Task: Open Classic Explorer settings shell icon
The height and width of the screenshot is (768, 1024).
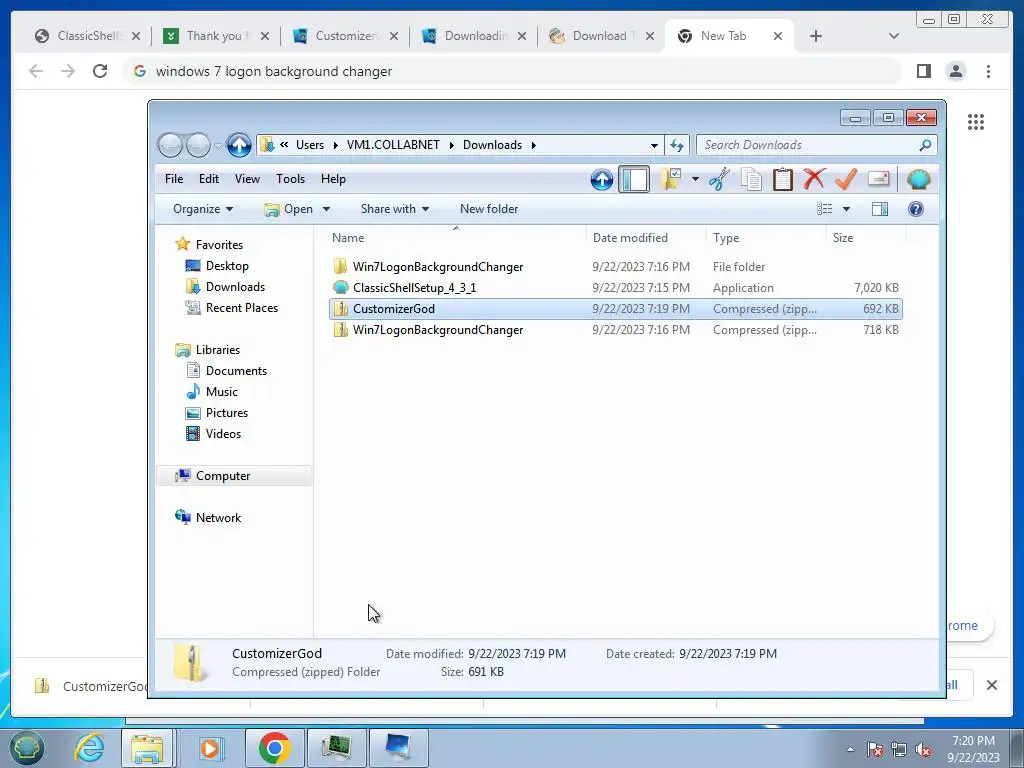Action: point(918,179)
